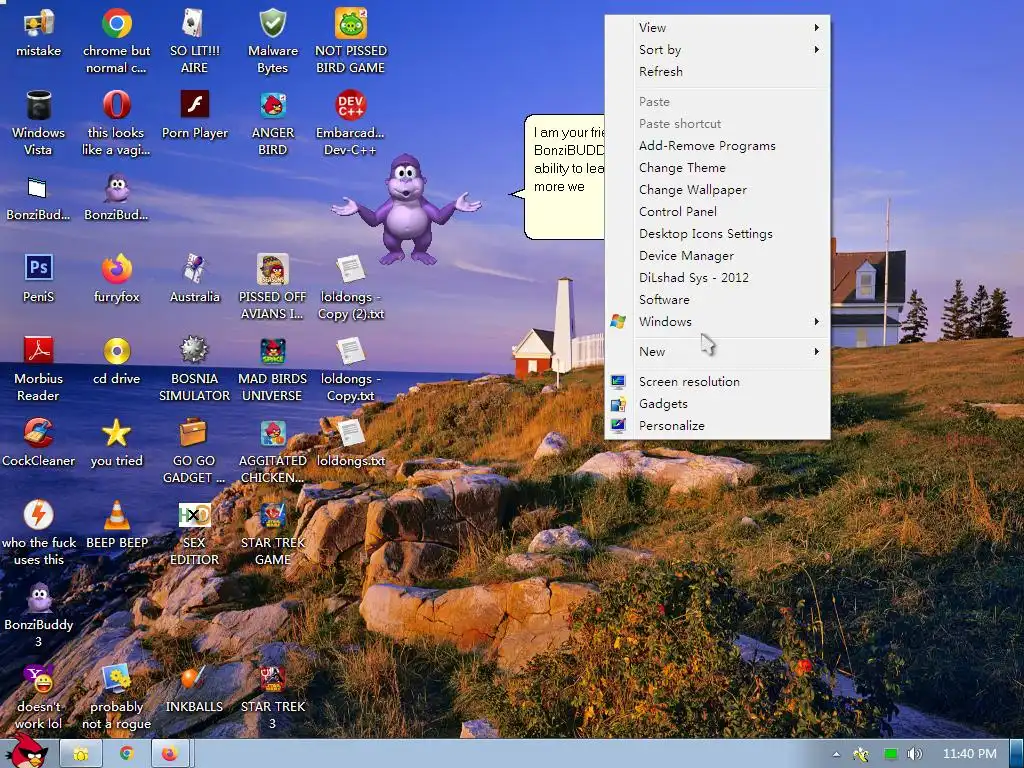Click Change Theme in context menu
The height and width of the screenshot is (768, 1024).
click(718, 168)
